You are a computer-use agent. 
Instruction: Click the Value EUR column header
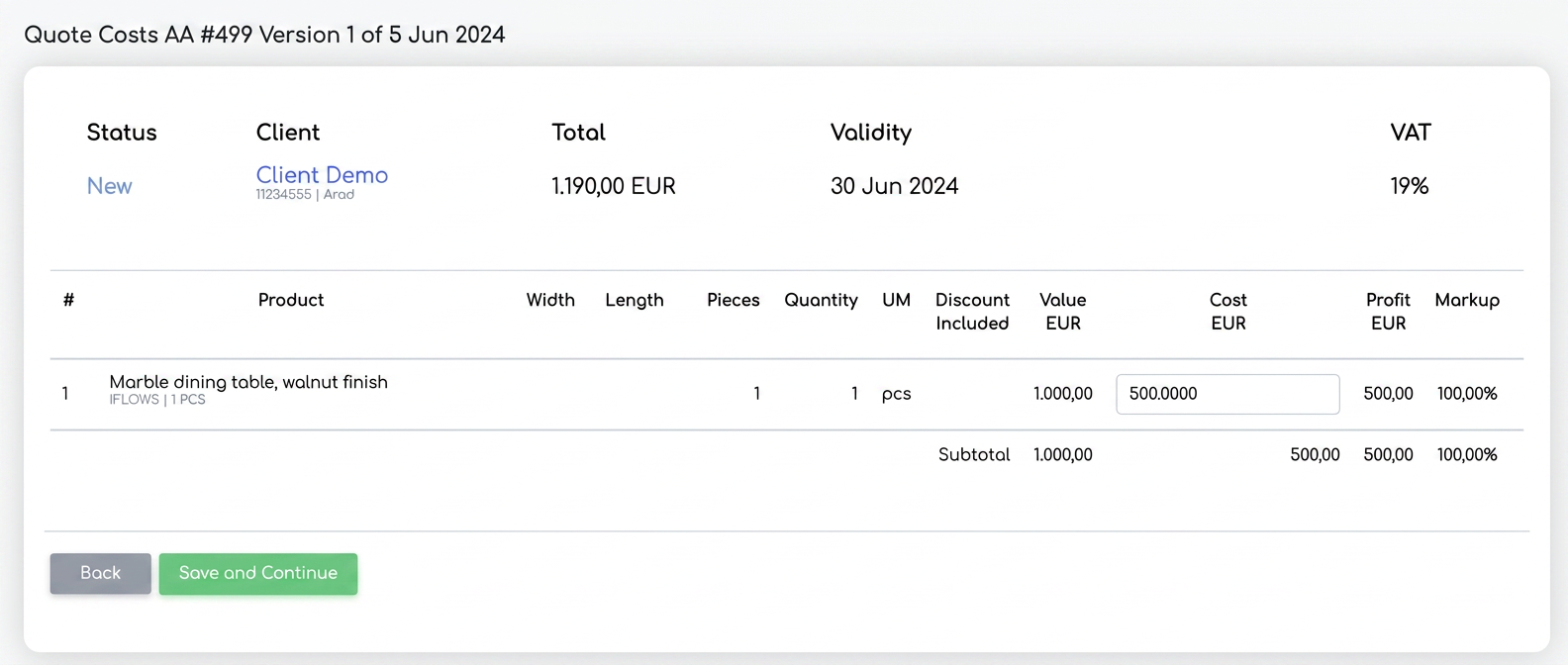coord(1063,312)
